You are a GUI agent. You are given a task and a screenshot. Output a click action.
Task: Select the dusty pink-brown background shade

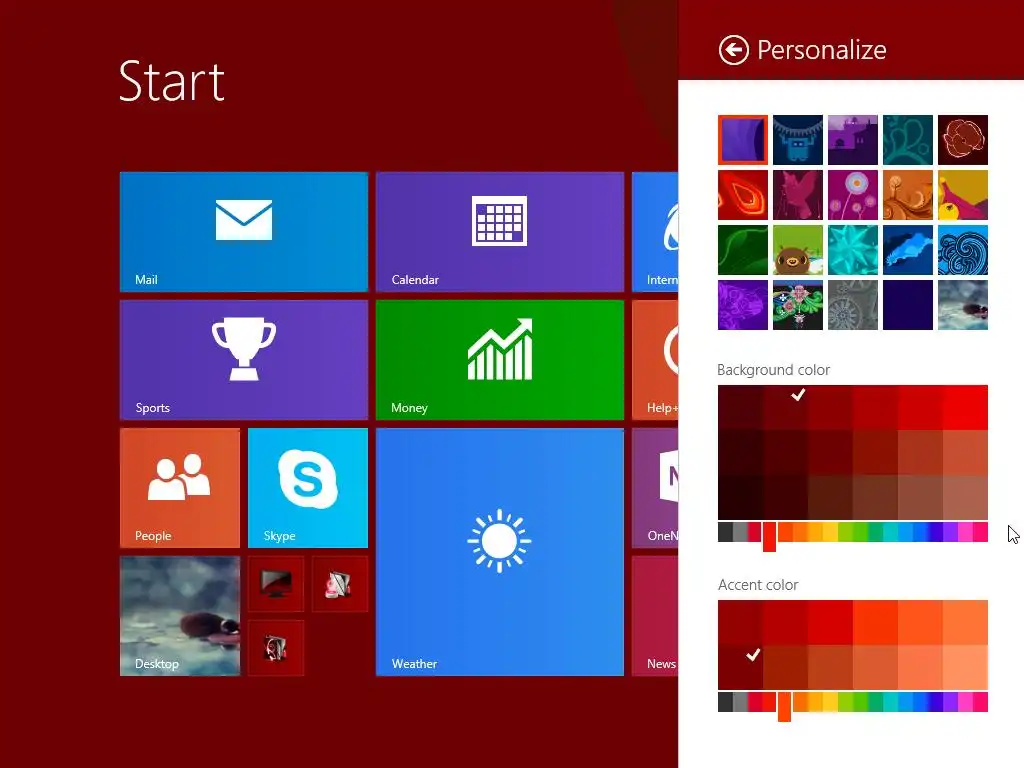(965, 498)
